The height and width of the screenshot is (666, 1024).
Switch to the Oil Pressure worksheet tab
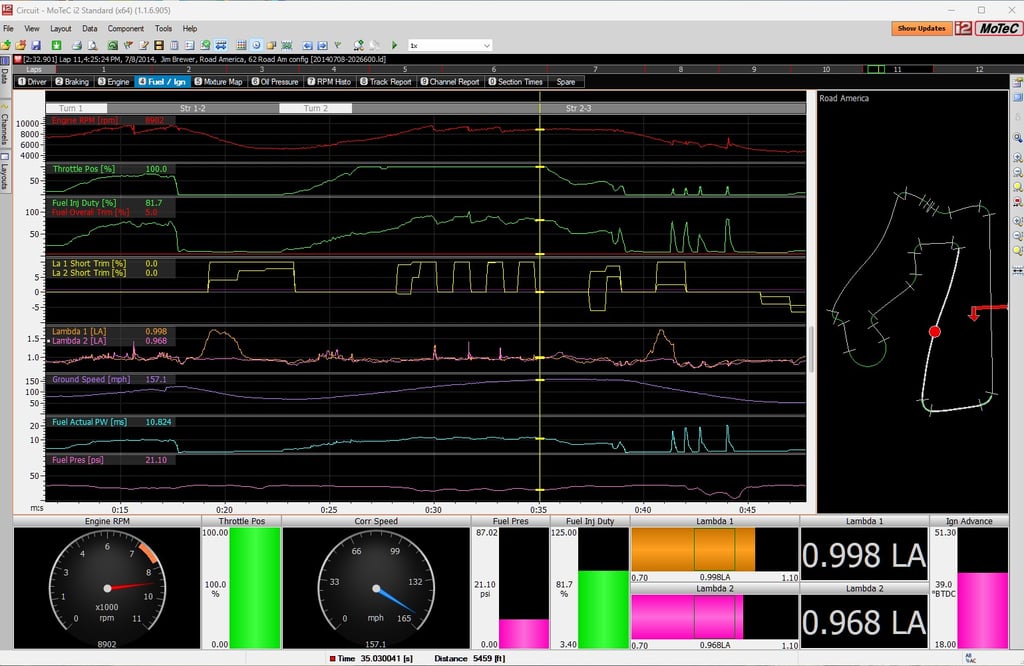coord(274,82)
